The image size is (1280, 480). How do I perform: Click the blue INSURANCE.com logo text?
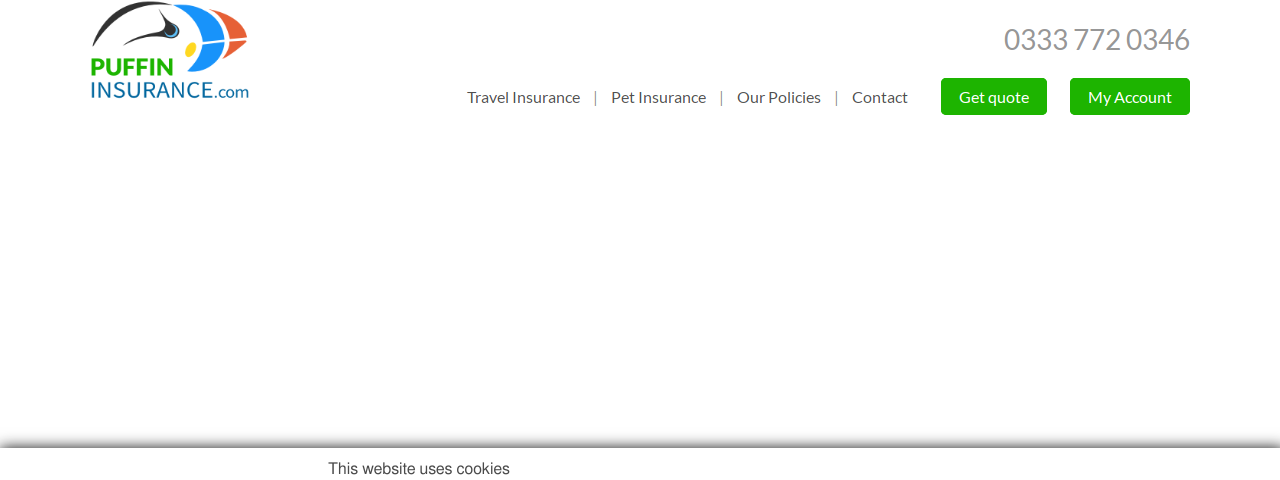click(169, 90)
